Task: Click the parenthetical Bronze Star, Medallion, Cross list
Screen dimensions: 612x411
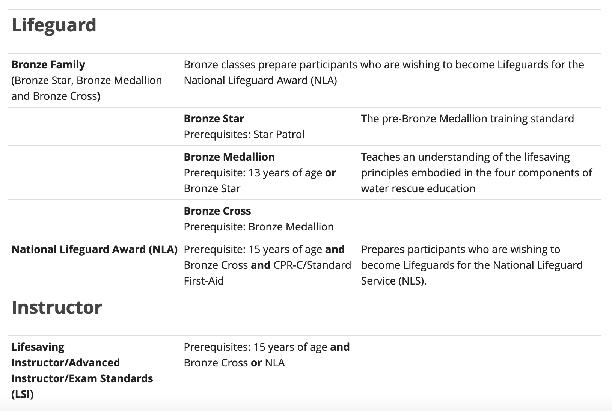Action: click(x=86, y=88)
